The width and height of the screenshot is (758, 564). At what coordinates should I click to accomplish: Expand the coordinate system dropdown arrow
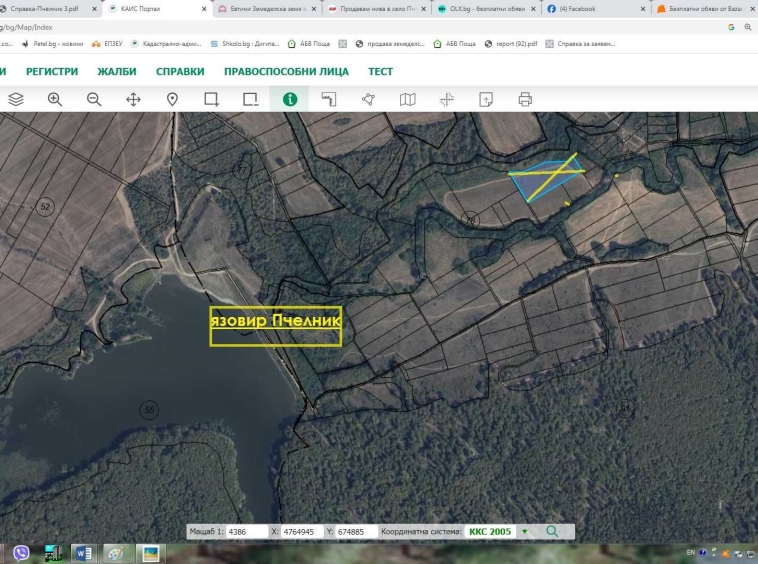[x=524, y=531]
